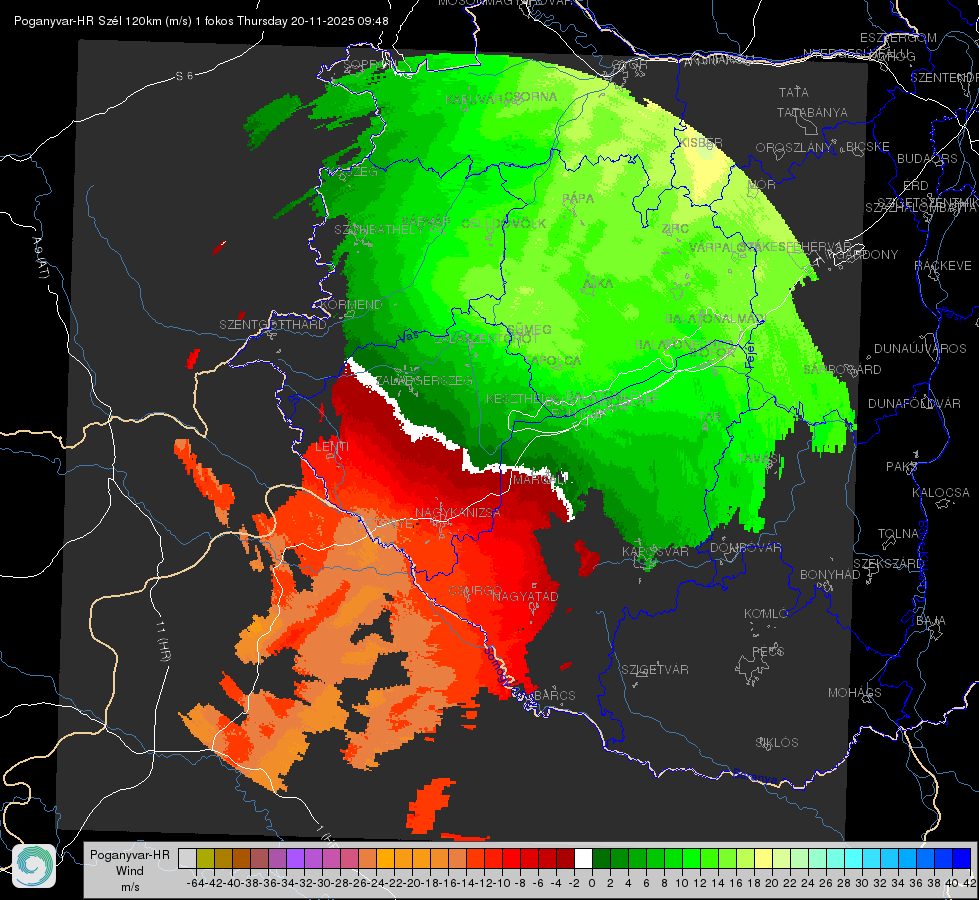Select the LENTI town label

pyautogui.click(x=332, y=447)
